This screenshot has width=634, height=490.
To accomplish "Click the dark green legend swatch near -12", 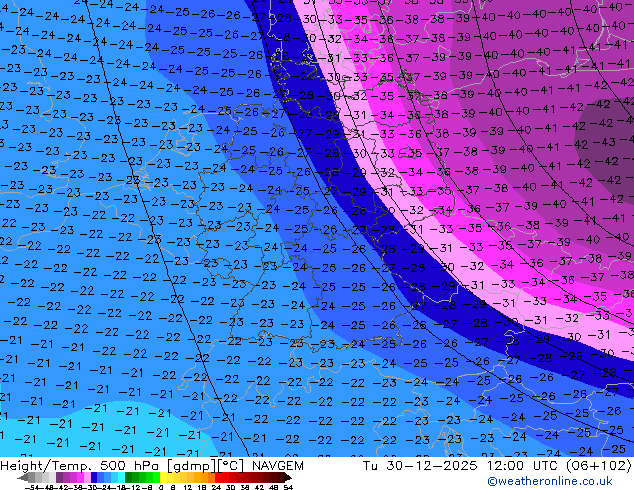I will coord(129,477).
